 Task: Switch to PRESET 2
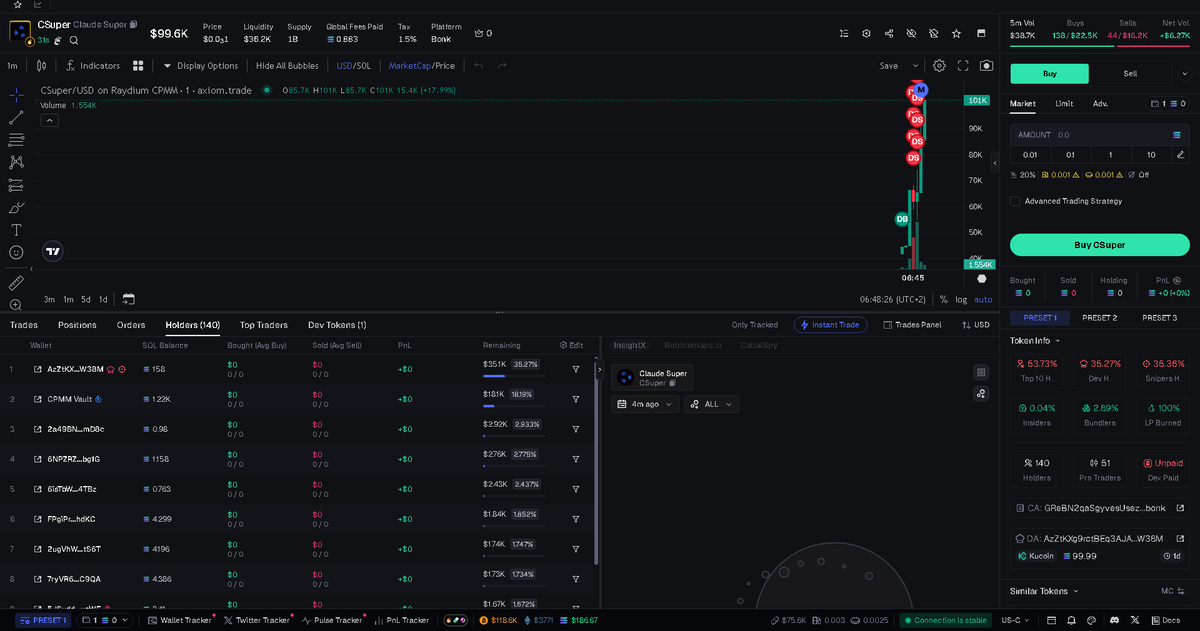1099,317
